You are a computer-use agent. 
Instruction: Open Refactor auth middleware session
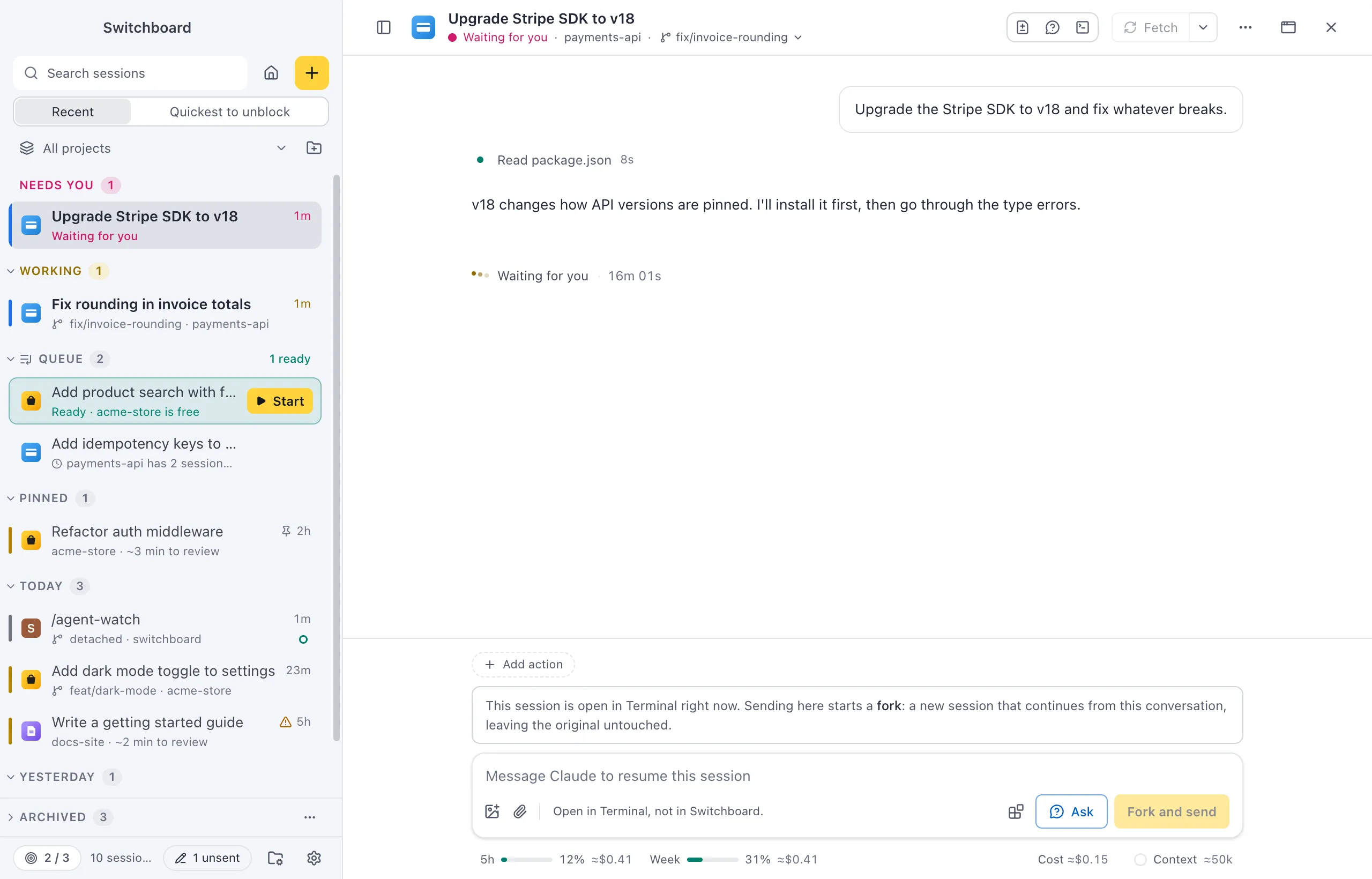click(x=166, y=540)
